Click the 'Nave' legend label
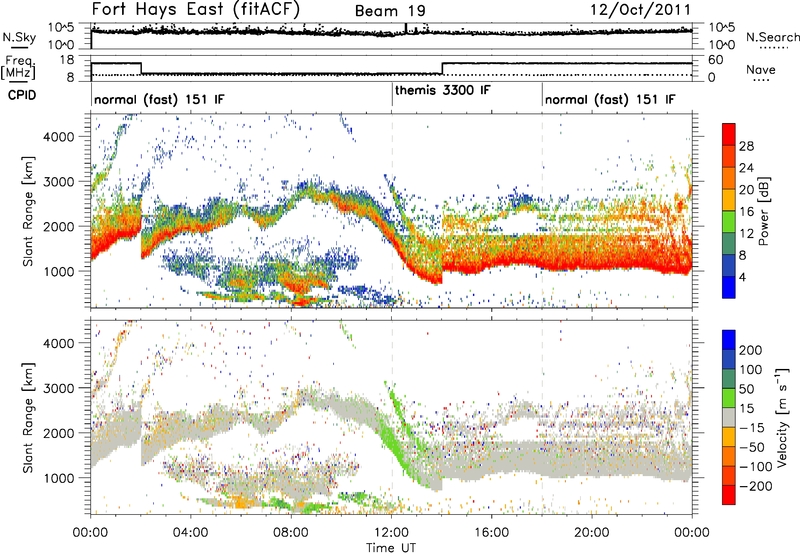This screenshot has width=800, height=554. 760,70
